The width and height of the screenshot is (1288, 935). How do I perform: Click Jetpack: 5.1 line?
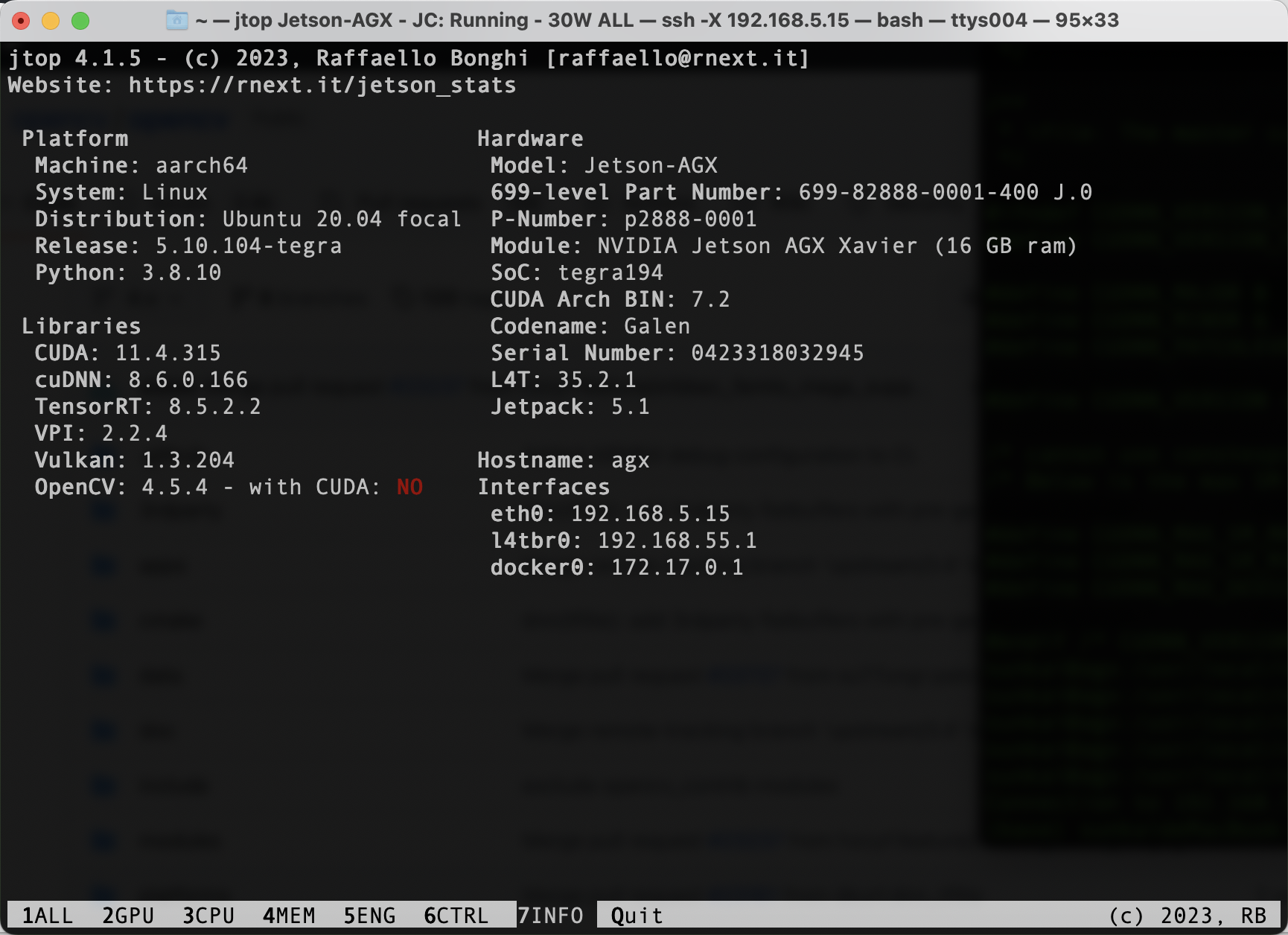(570, 406)
